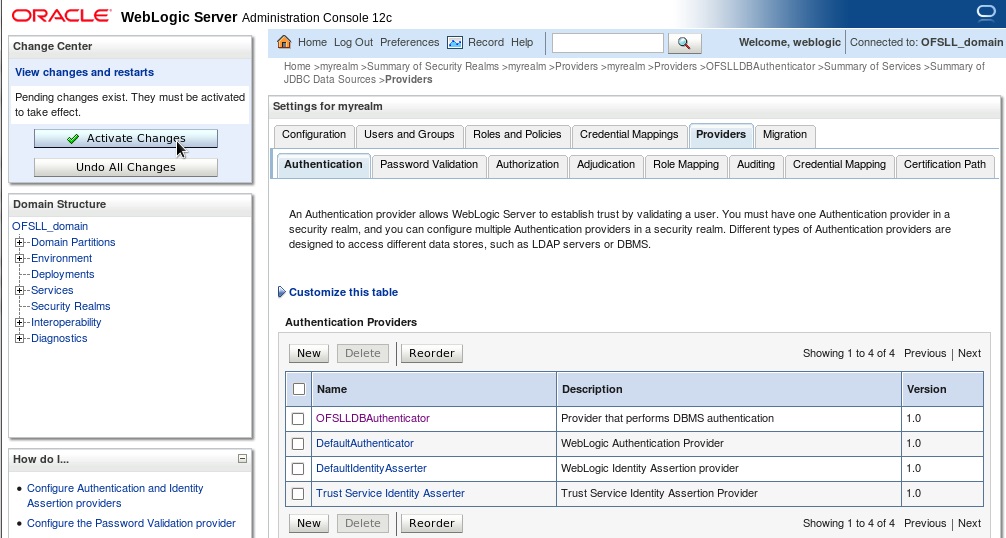Image resolution: width=1006 pixels, height=538 pixels.
Task: Click View changes and restarts link
Action: 84,72
